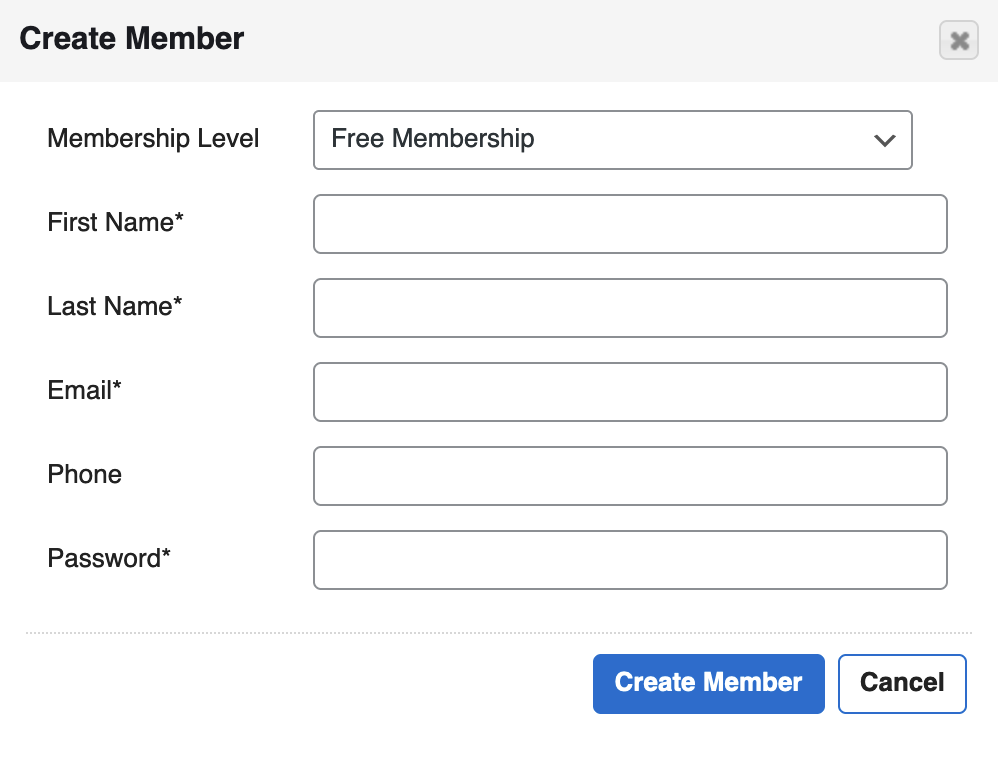Click the chevron arrow in Membership dropdown
This screenshot has width=998, height=758.
click(885, 140)
